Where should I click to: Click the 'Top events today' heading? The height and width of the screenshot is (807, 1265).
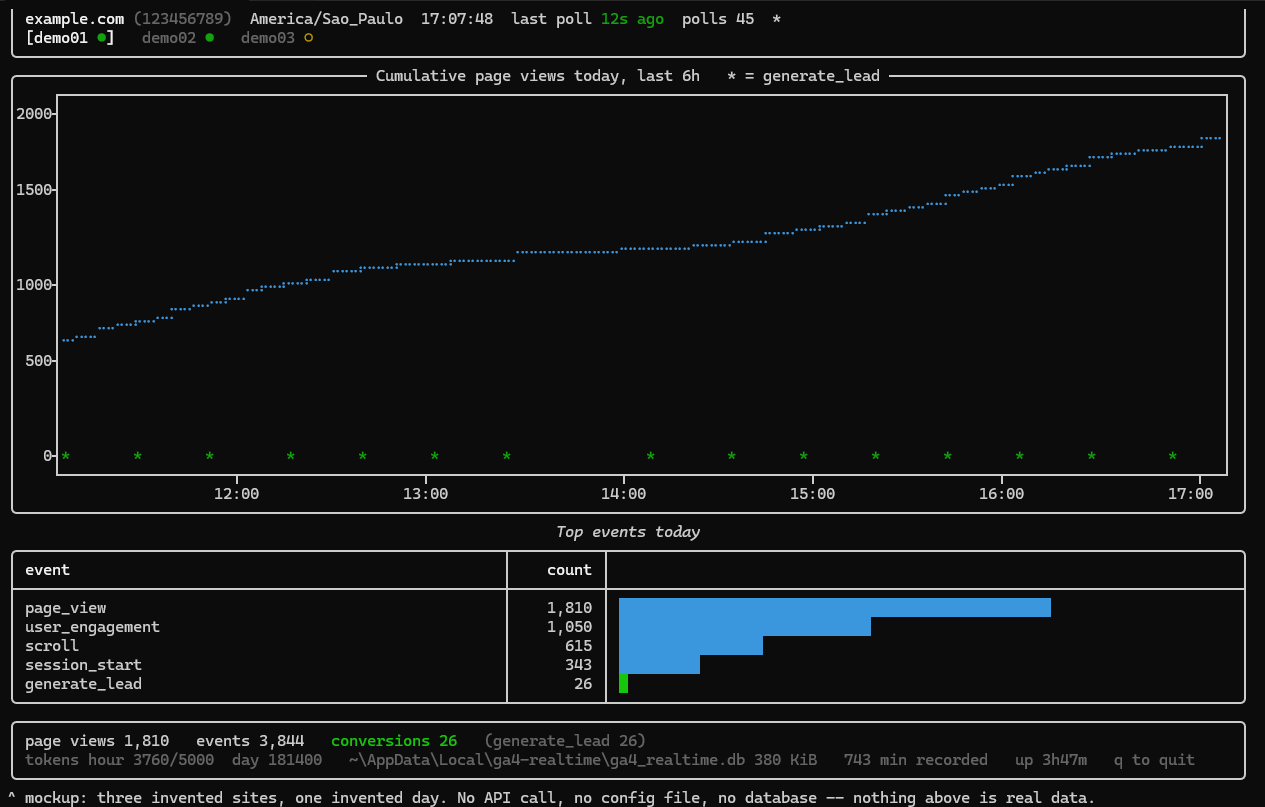click(x=628, y=532)
